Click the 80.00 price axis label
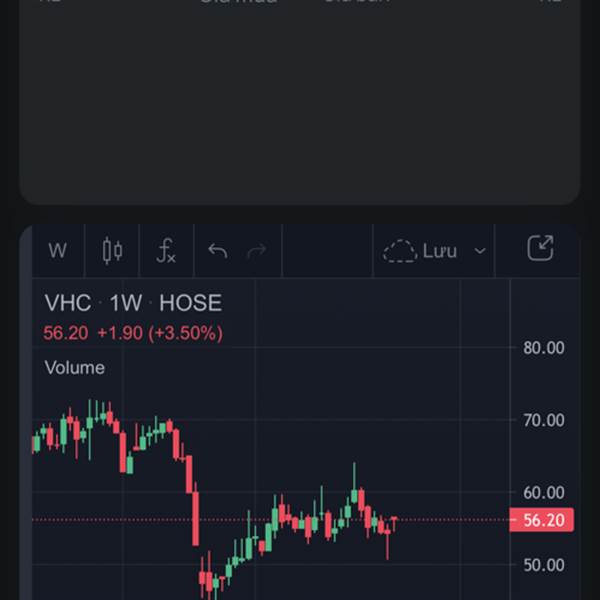600x600 pixels. (x=544, y=348)
